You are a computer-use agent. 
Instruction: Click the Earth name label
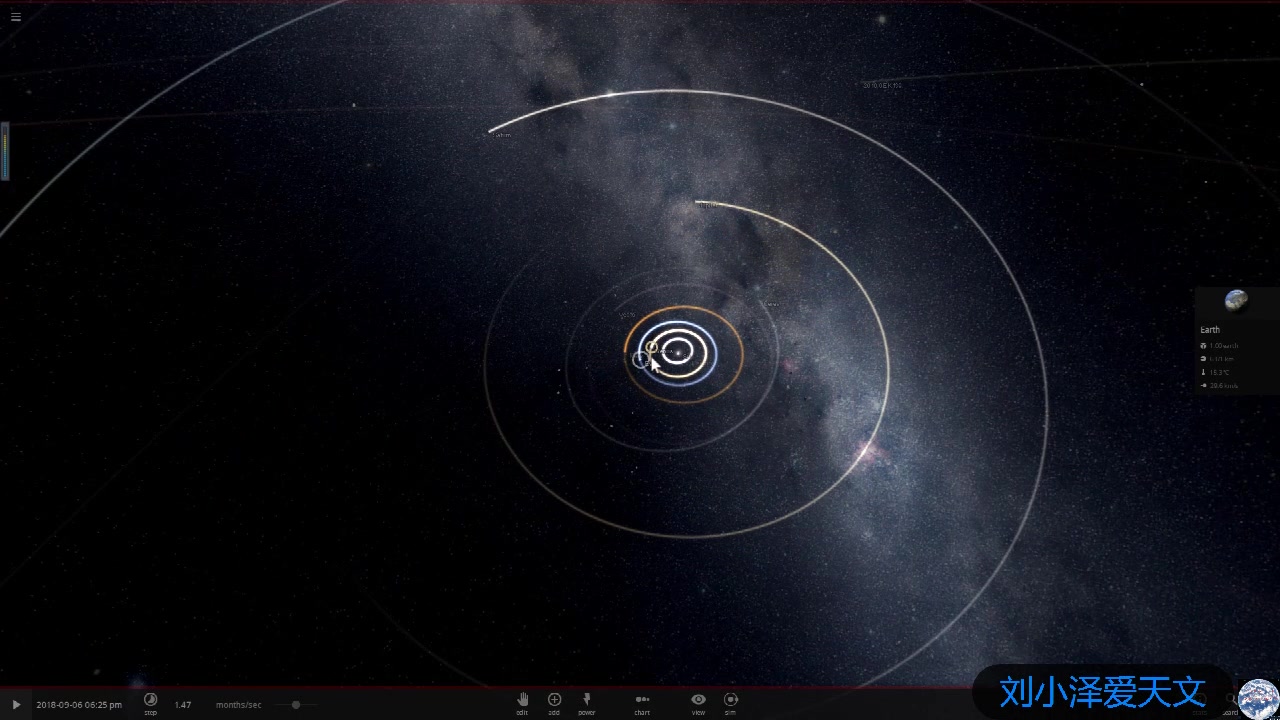pyautogui.click(x=1210, y=330)
